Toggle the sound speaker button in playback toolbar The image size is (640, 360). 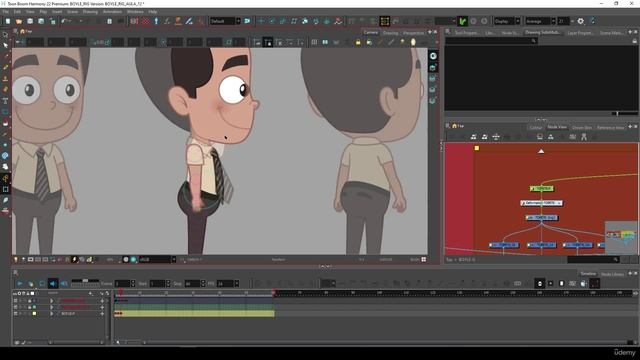point(53,283)
